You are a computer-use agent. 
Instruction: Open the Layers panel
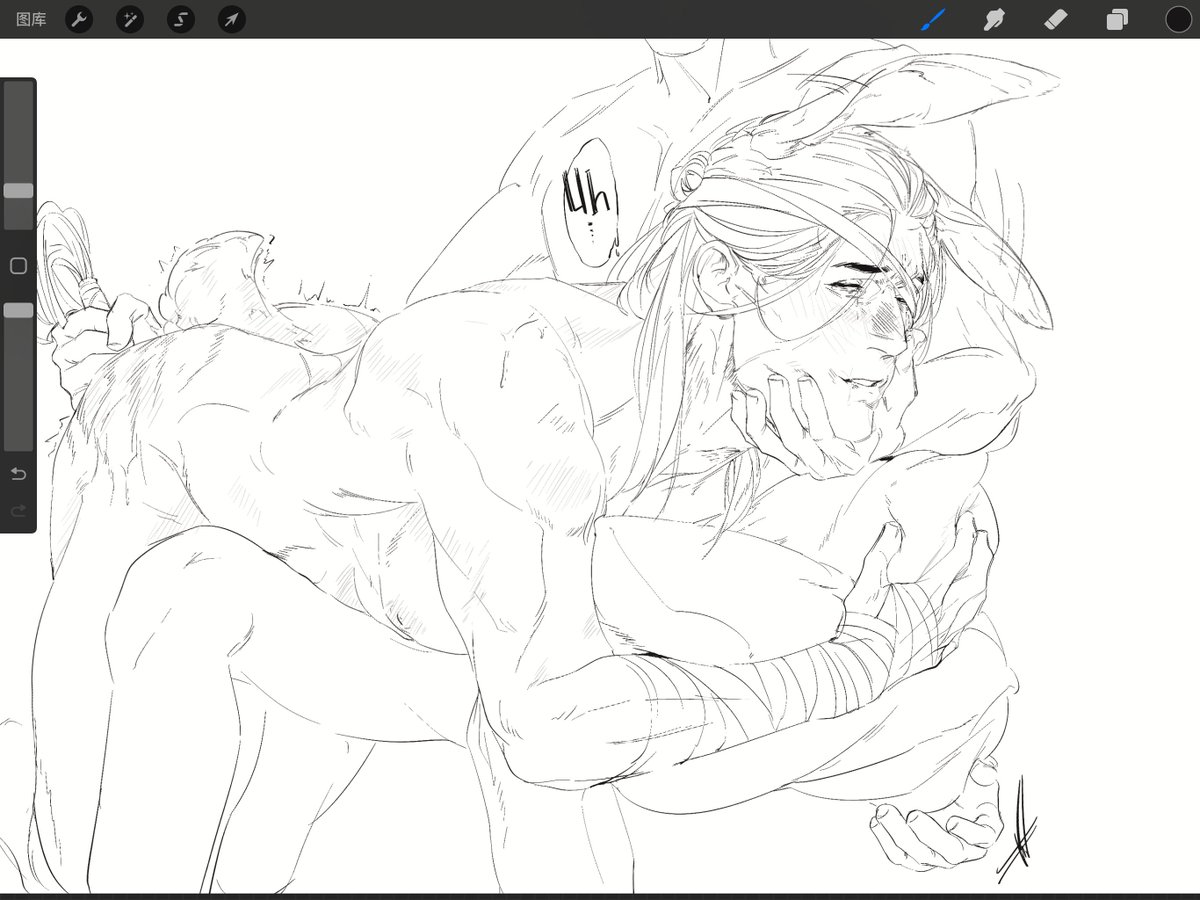click(x=1117, y=19)
